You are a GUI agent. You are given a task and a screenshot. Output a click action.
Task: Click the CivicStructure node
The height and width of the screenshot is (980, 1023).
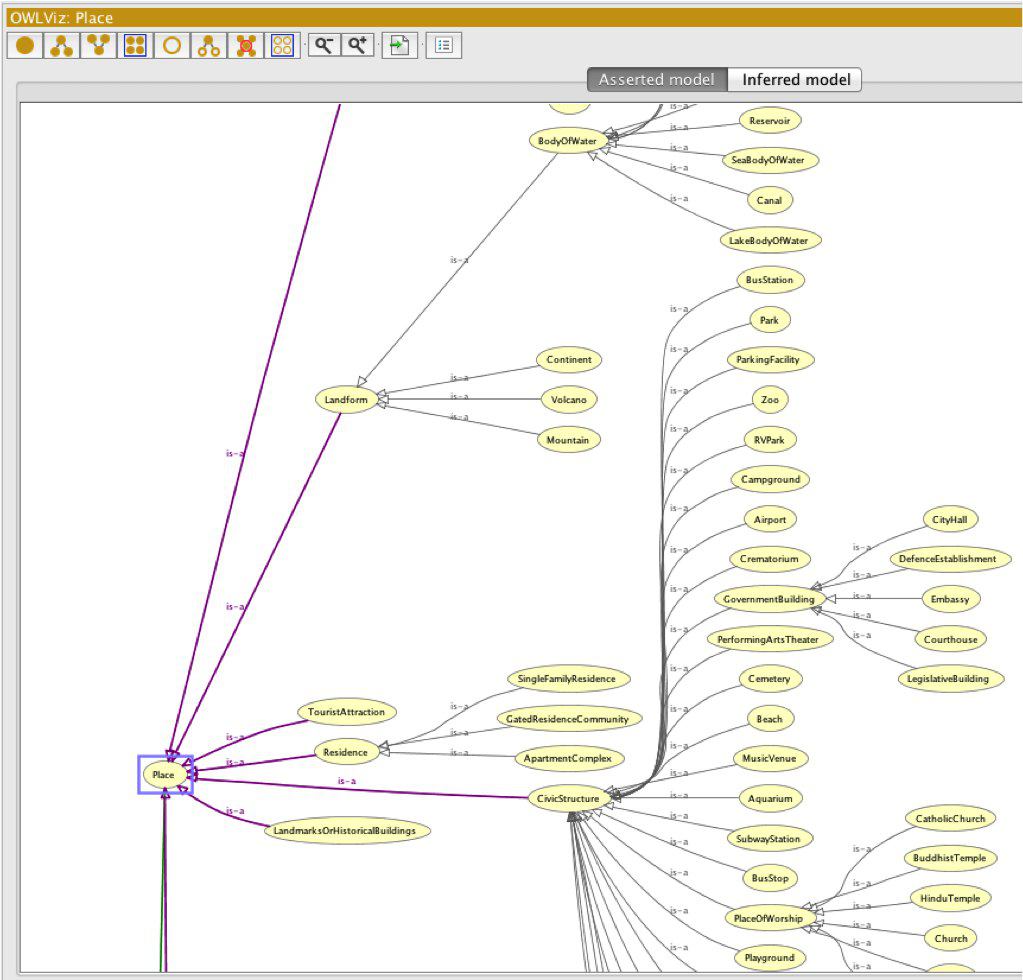tap(568, 799)
